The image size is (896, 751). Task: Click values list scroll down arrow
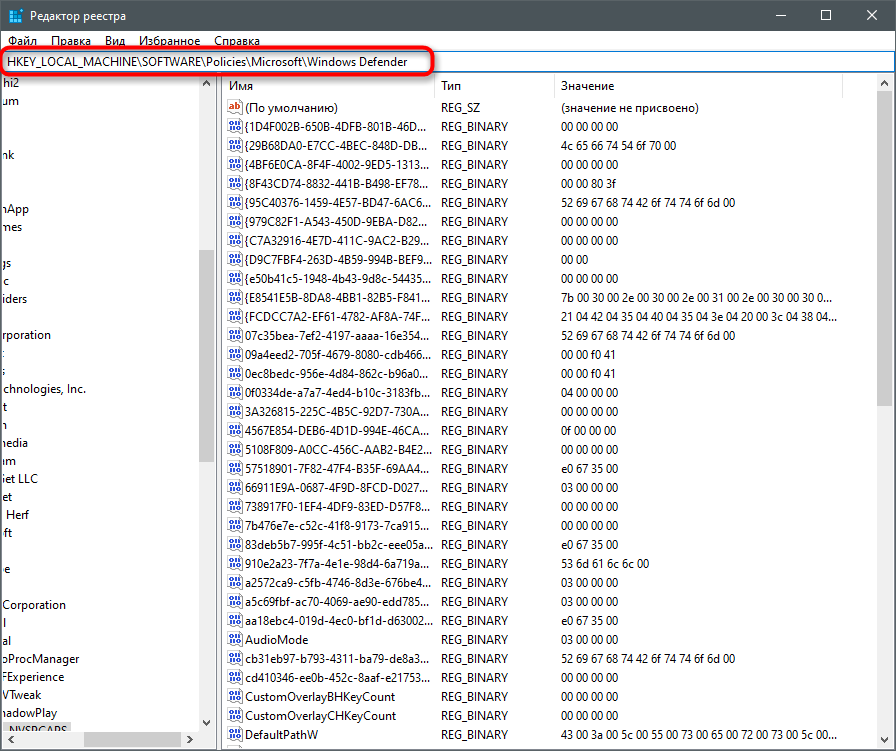coord(885,740)
